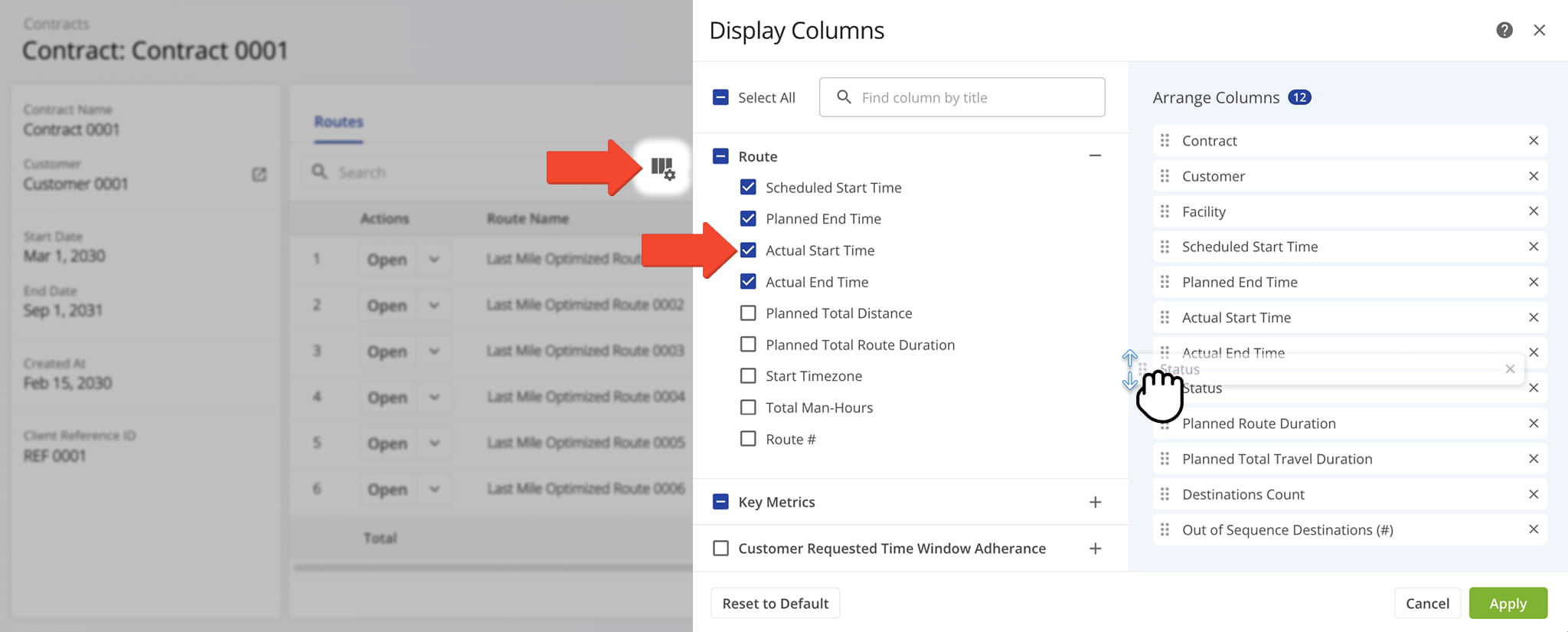Remove Contract column from arrangement
The image size is (1568, 632).
[x=1533, y=141]
